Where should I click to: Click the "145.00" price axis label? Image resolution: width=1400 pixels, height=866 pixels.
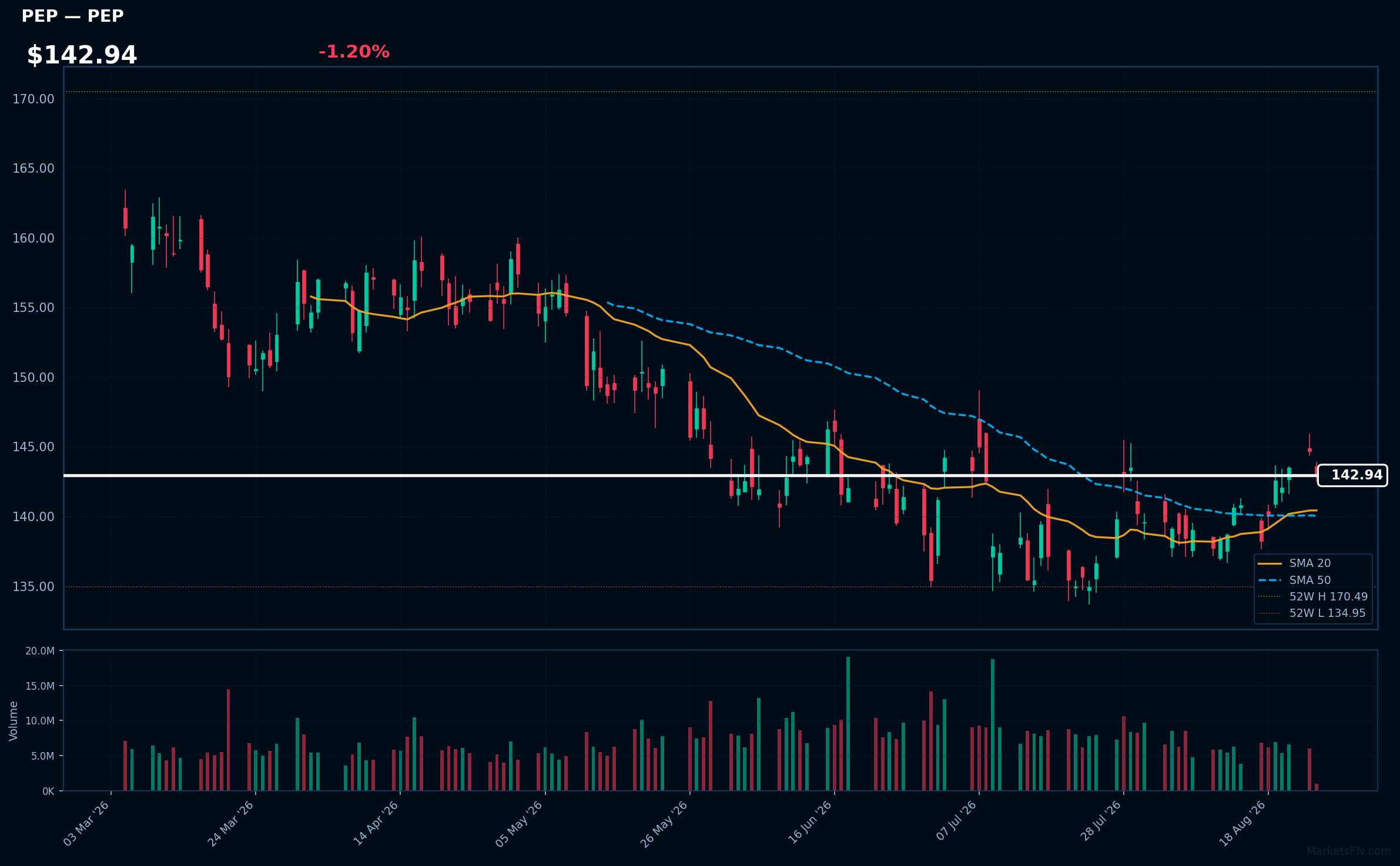pyautogui.click(x=34, y=447)
